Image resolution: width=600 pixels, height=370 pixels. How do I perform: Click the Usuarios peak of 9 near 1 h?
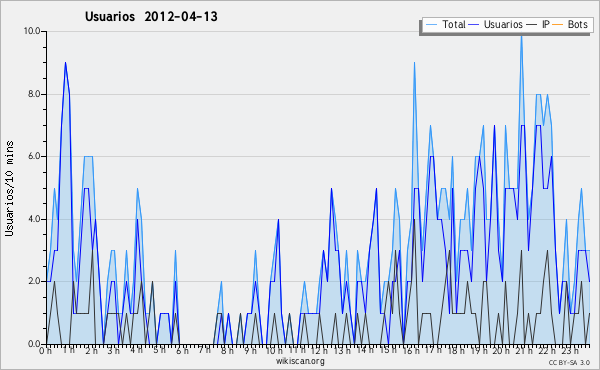65,63
